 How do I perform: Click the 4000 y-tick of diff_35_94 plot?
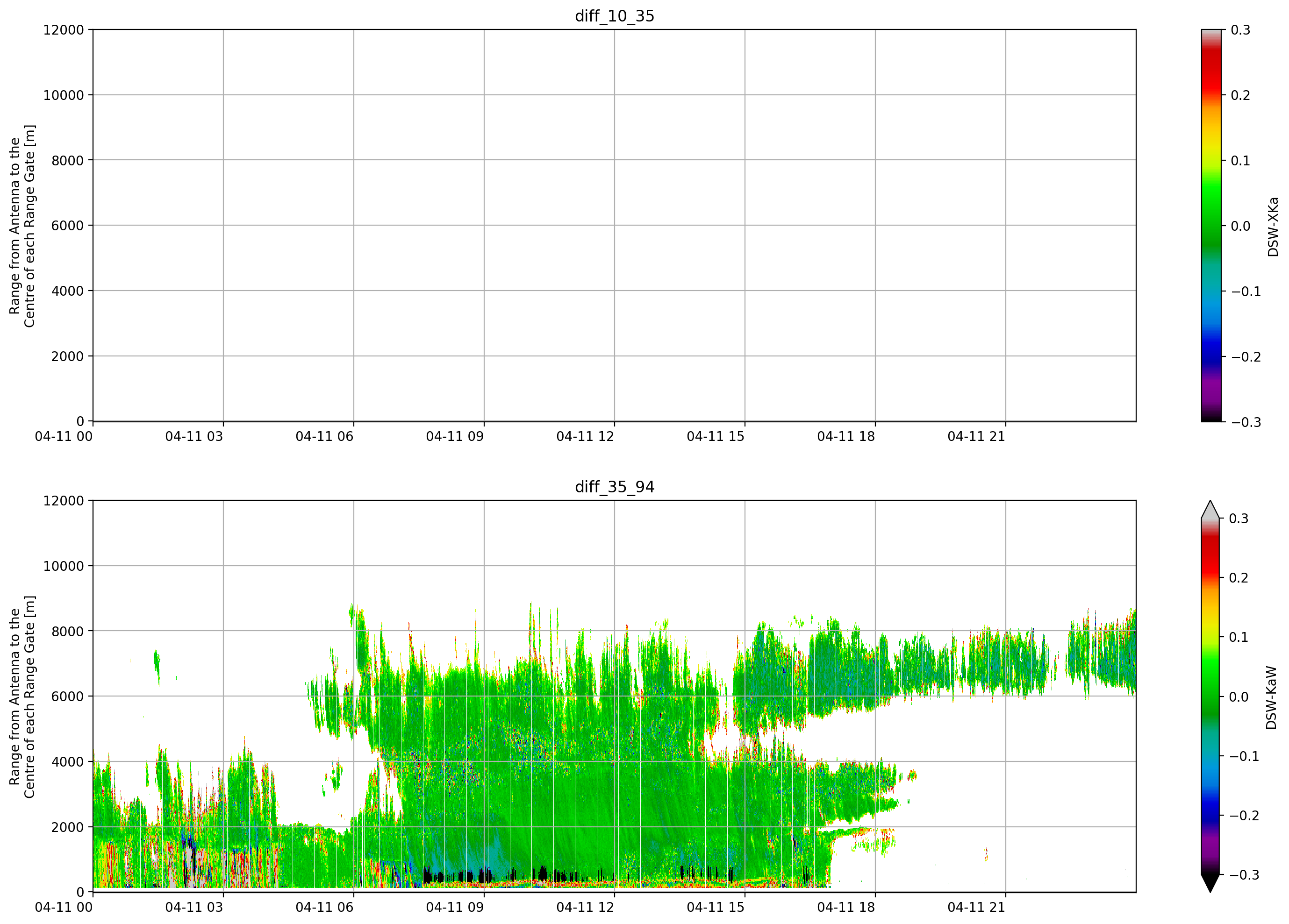pyautogui.click(x=68, y=761)
